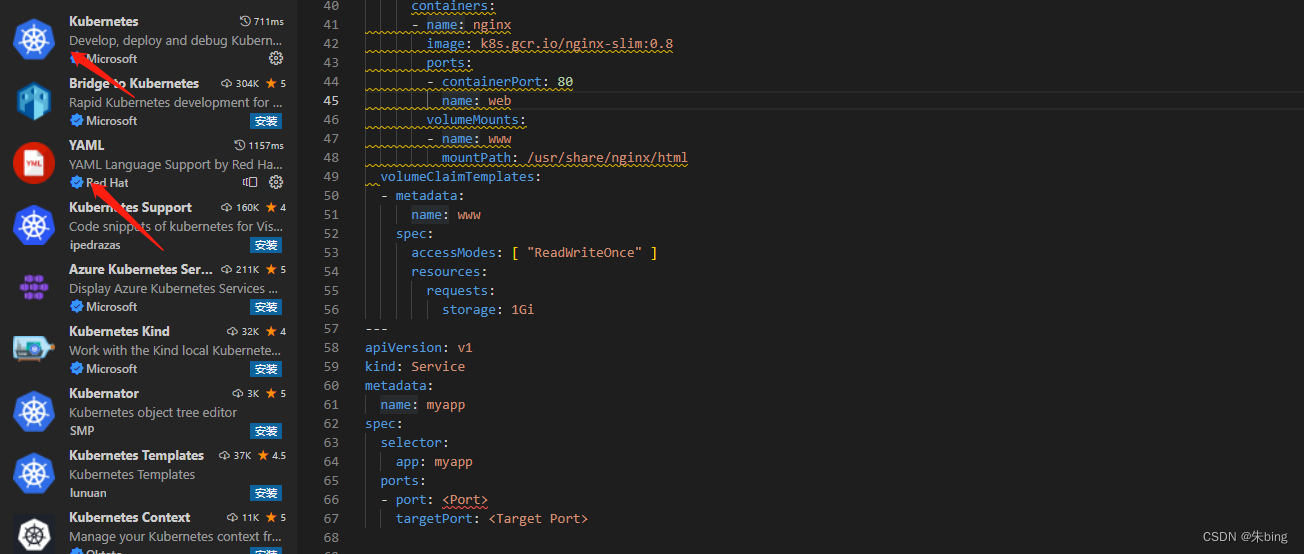Open the YAML extension's red logo
Screen dimensions: 1304x554
[34, 162]
